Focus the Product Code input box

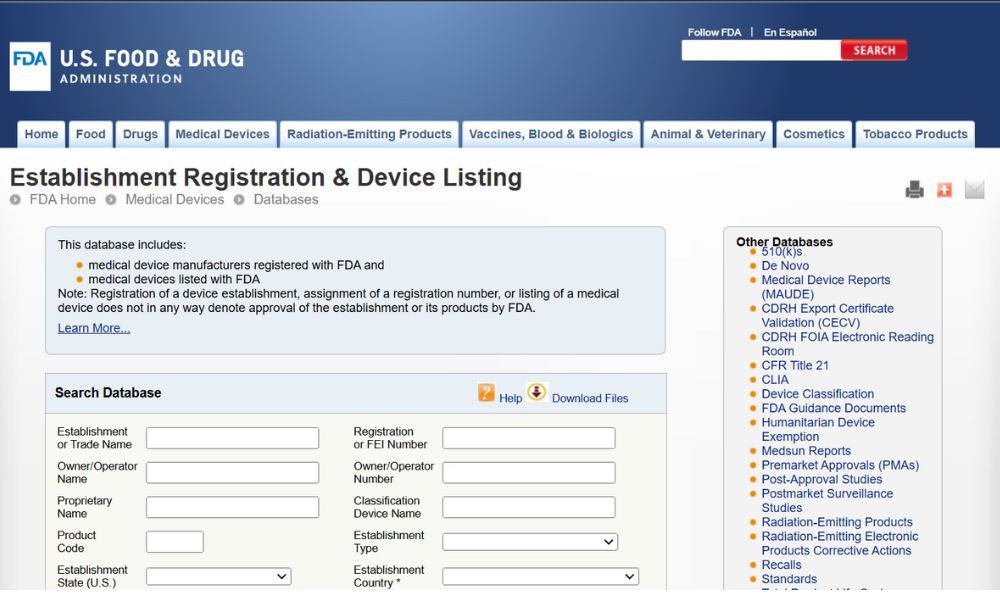click(175, 542)
